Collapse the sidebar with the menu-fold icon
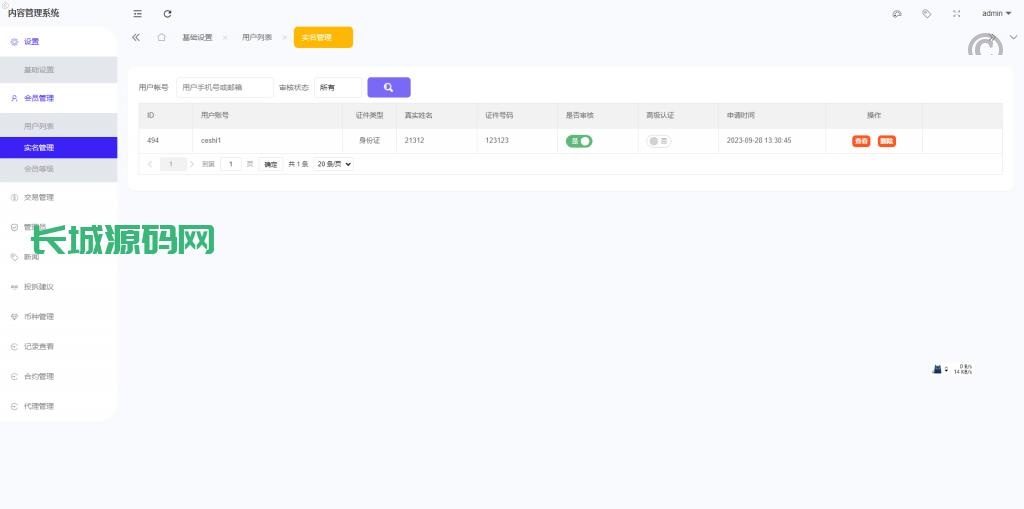Viewport: 1024px width, 509px height. 138,13
